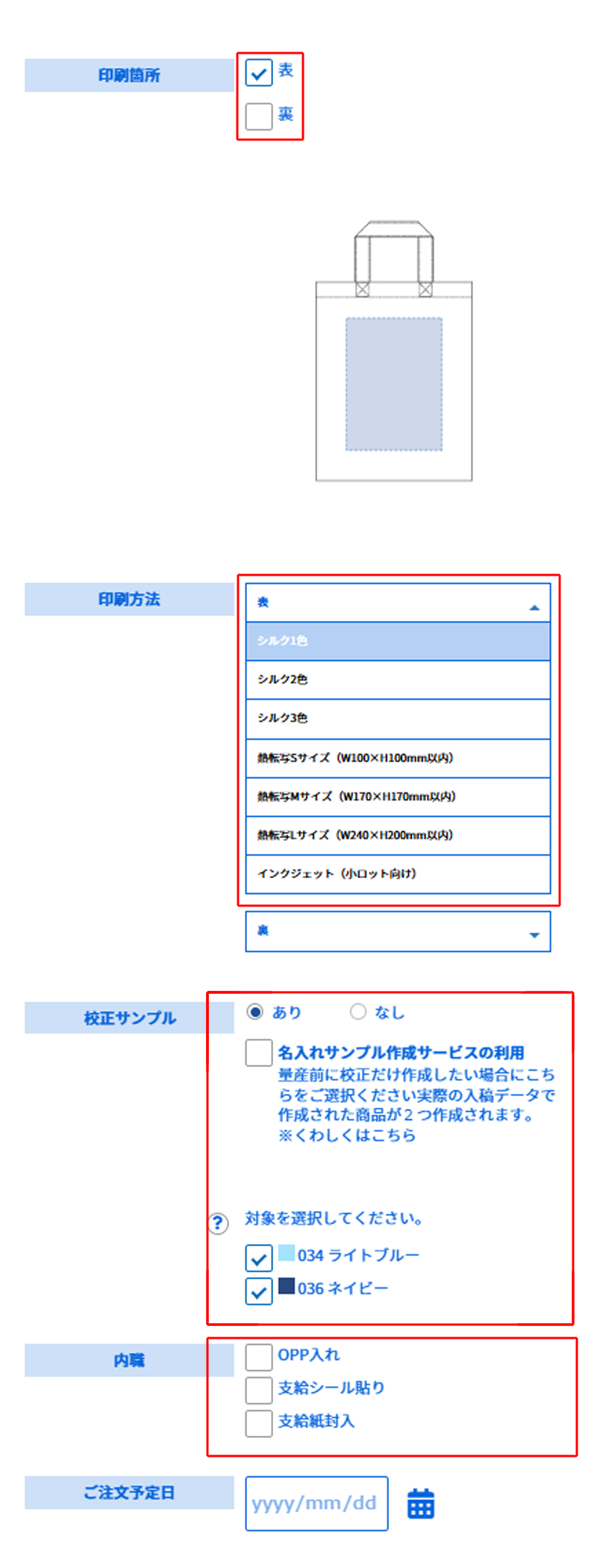Uncheck 036 ネイビー checkbox
Viewport: 597px width, 1568px height.
(259, 1291)
